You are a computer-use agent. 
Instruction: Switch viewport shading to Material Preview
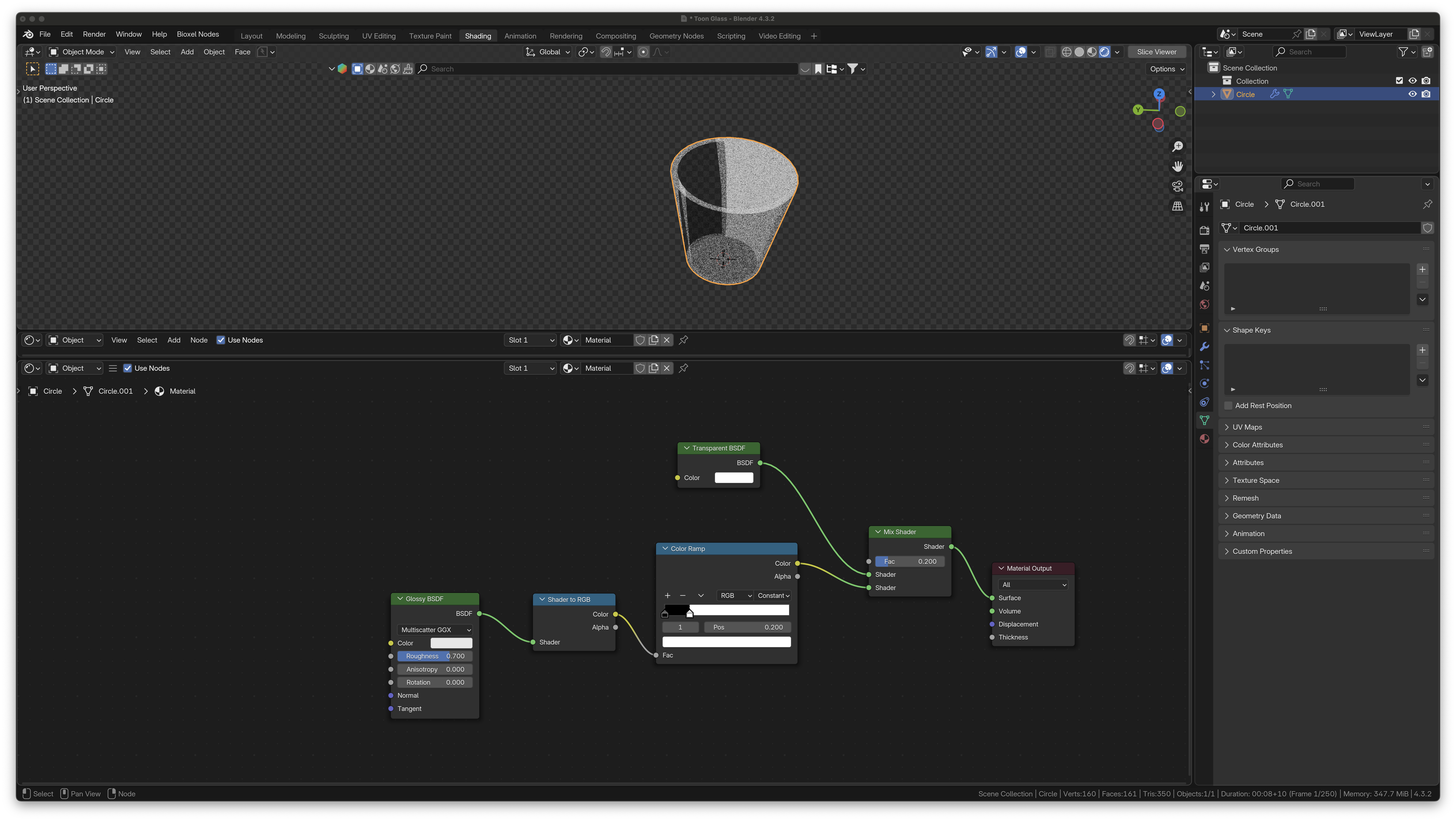tap(1092, 52)
